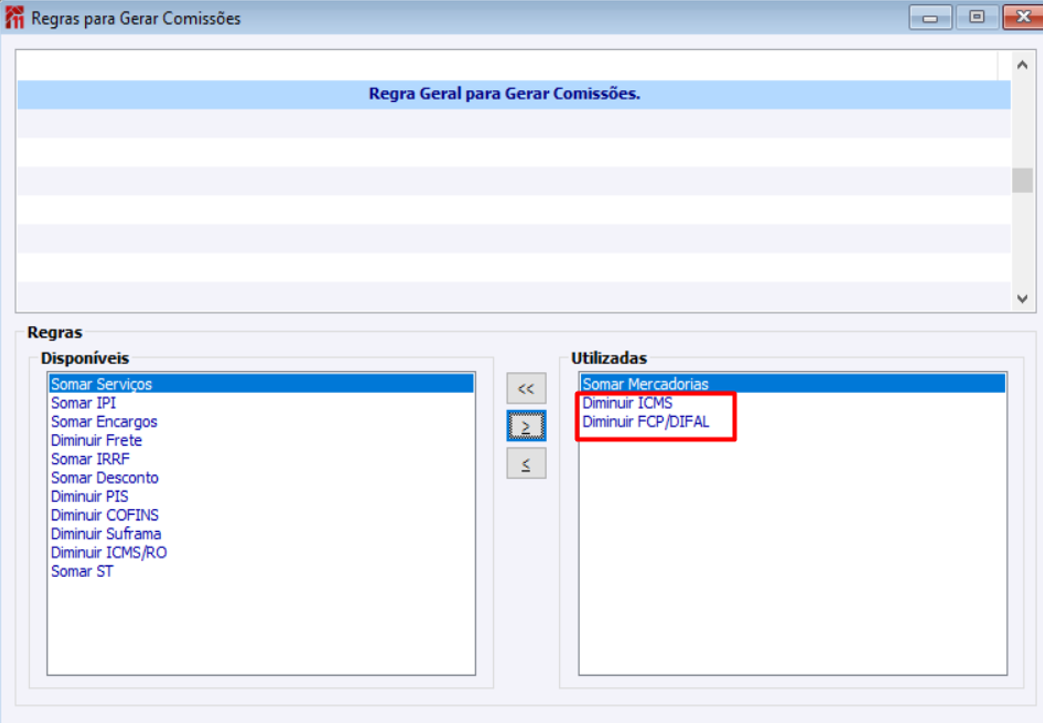Click the scroll down arrow of the grid
1043x723 pixels.
coord(1022,299)
